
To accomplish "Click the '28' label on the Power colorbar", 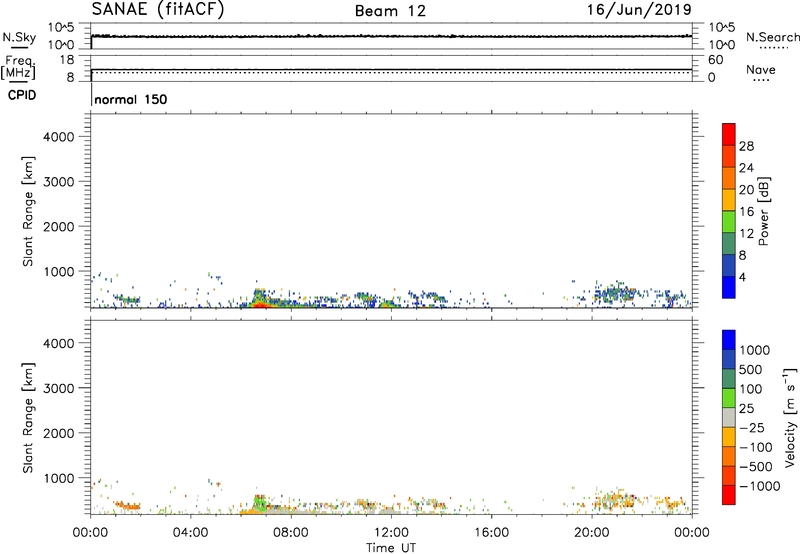I will click(x=746, y=146).
